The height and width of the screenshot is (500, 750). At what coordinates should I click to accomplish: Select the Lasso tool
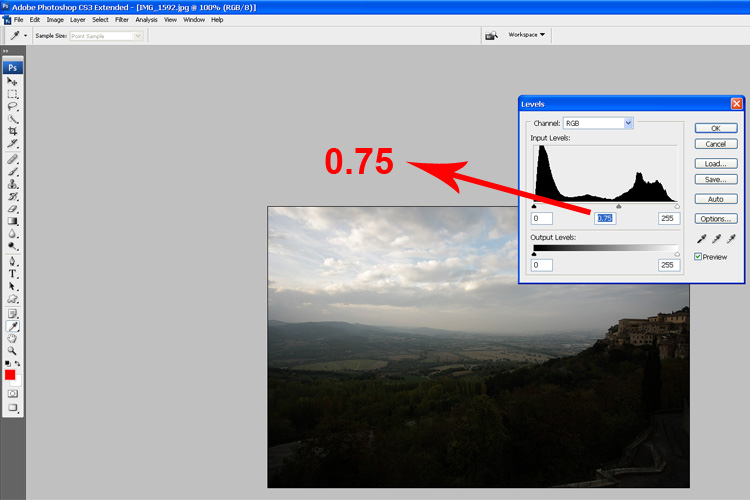13,106
